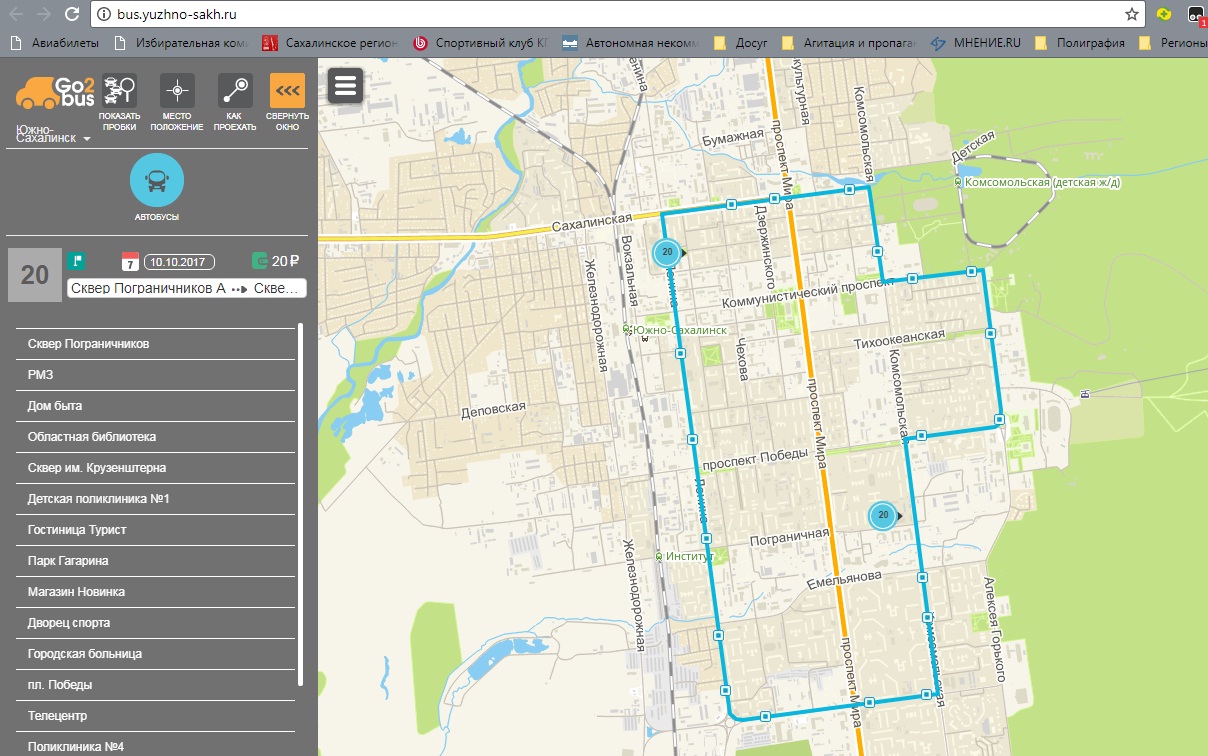Show traffic jams with Показать пробки icon
The height and width of the screenshot is (756, 1208).
(120, 92)
